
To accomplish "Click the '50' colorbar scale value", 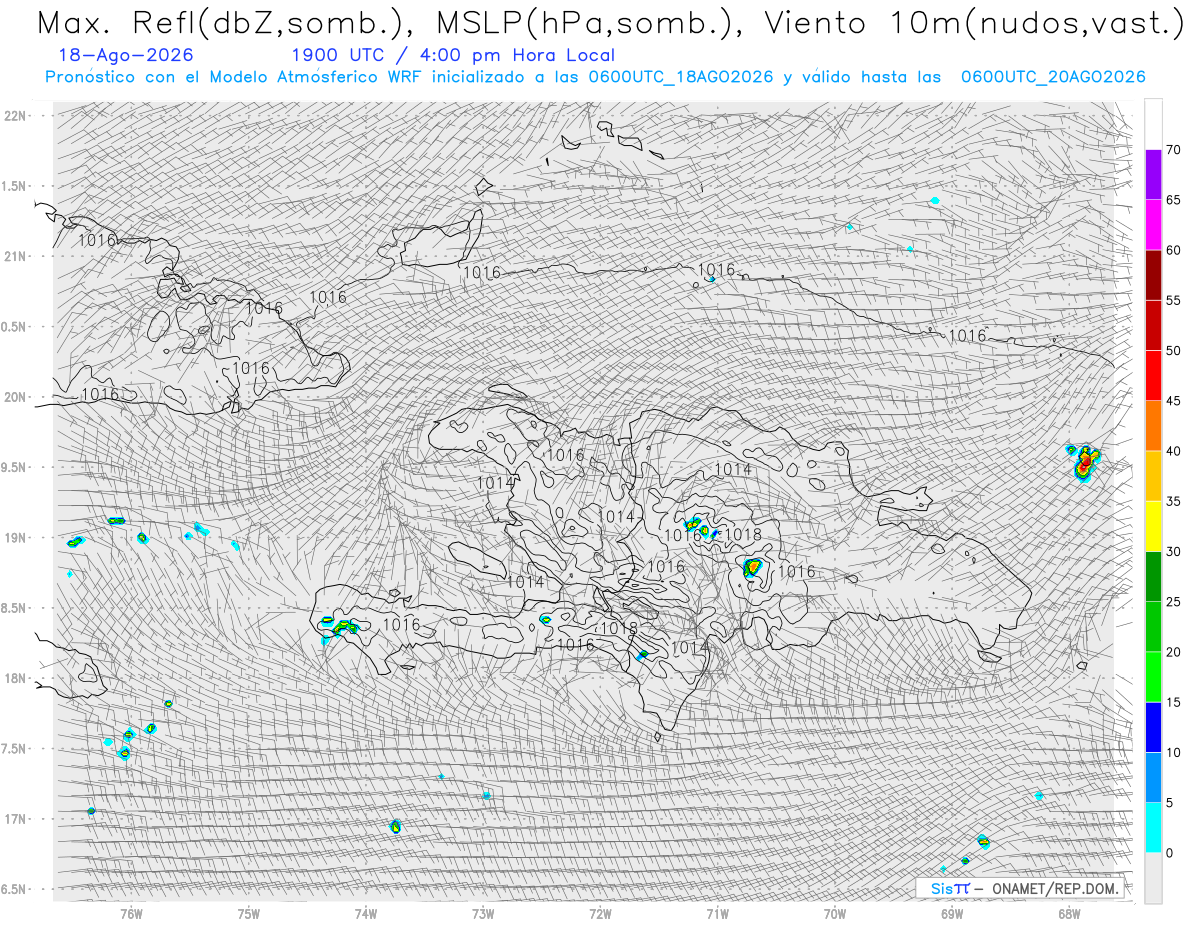I will tap(1173, 351).
